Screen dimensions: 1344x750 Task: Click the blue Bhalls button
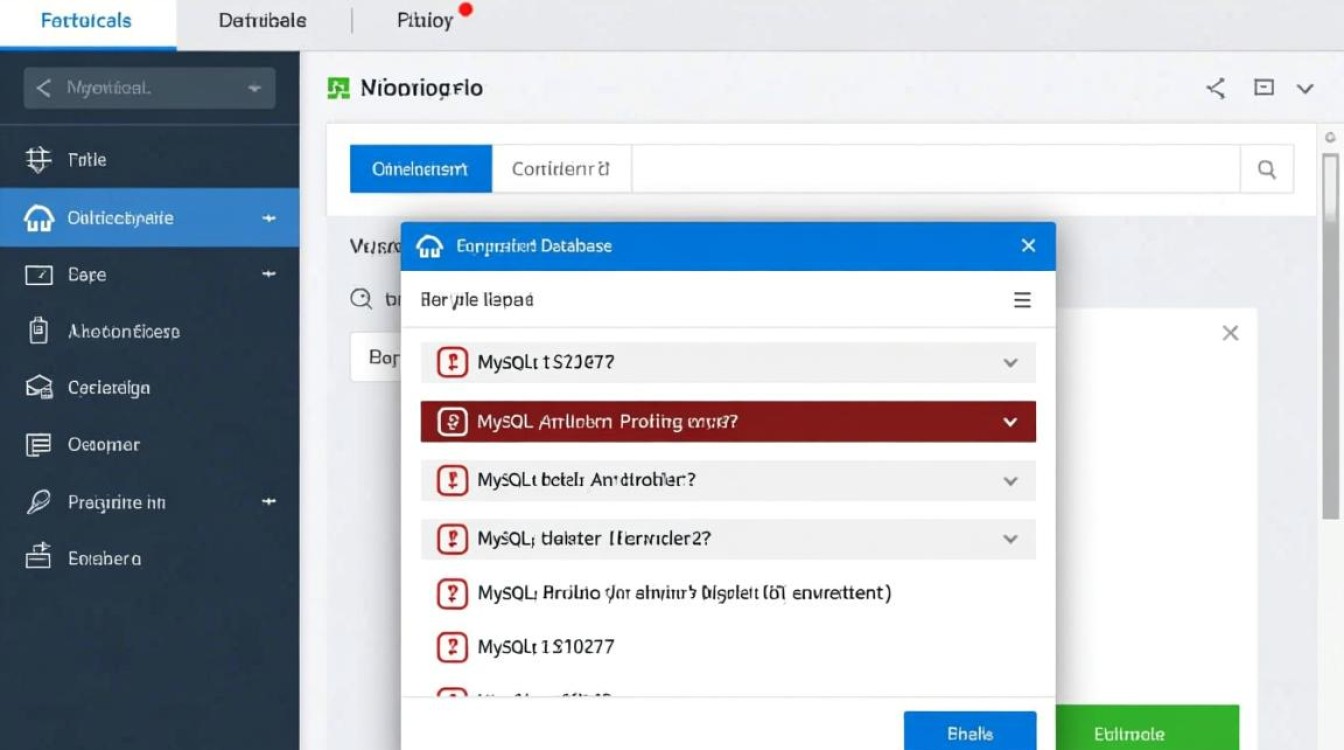pos(970,731)
